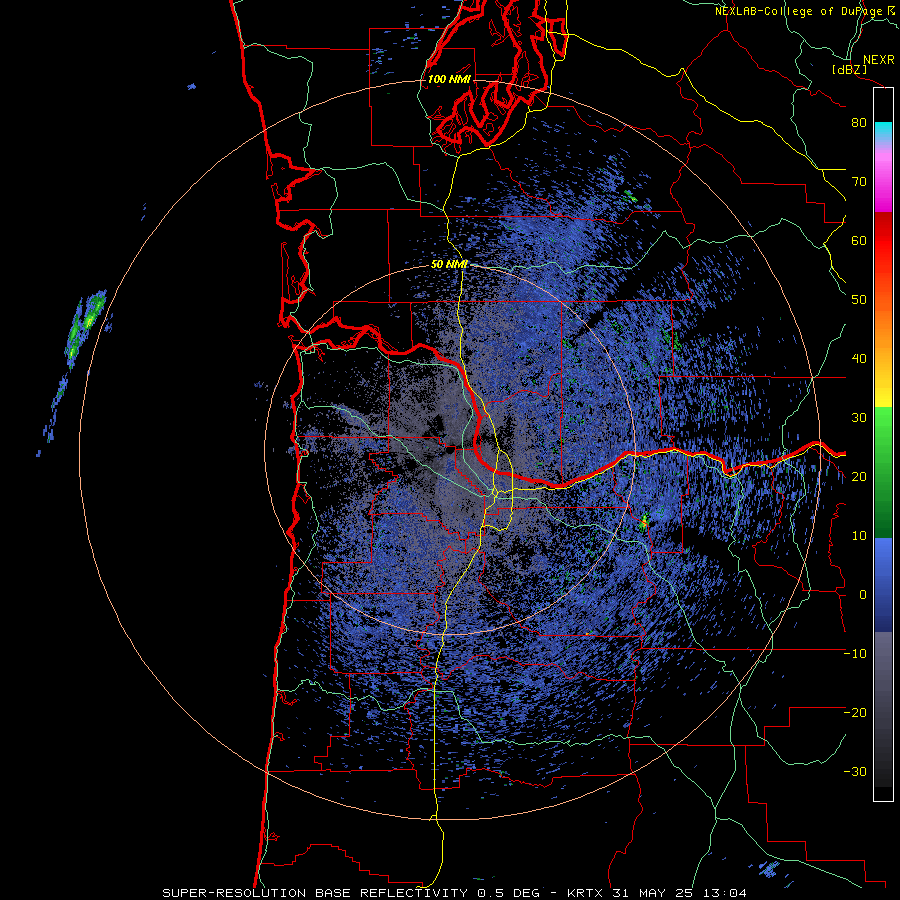Click the 70 value on the dBZ scale
The width and height of the screenshot is (900, 900).
pyautogui.click(x=859, y=182)
